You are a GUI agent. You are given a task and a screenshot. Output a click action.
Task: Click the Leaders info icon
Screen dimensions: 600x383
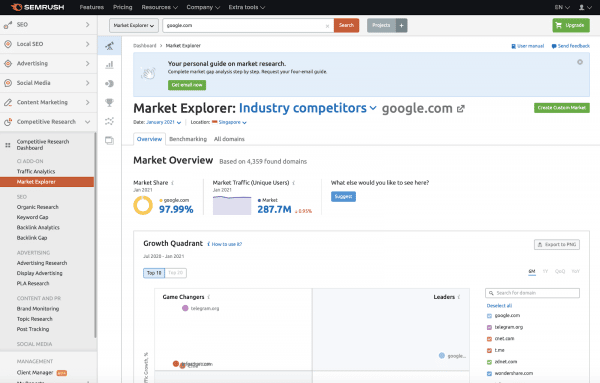[x=459, y=297]
